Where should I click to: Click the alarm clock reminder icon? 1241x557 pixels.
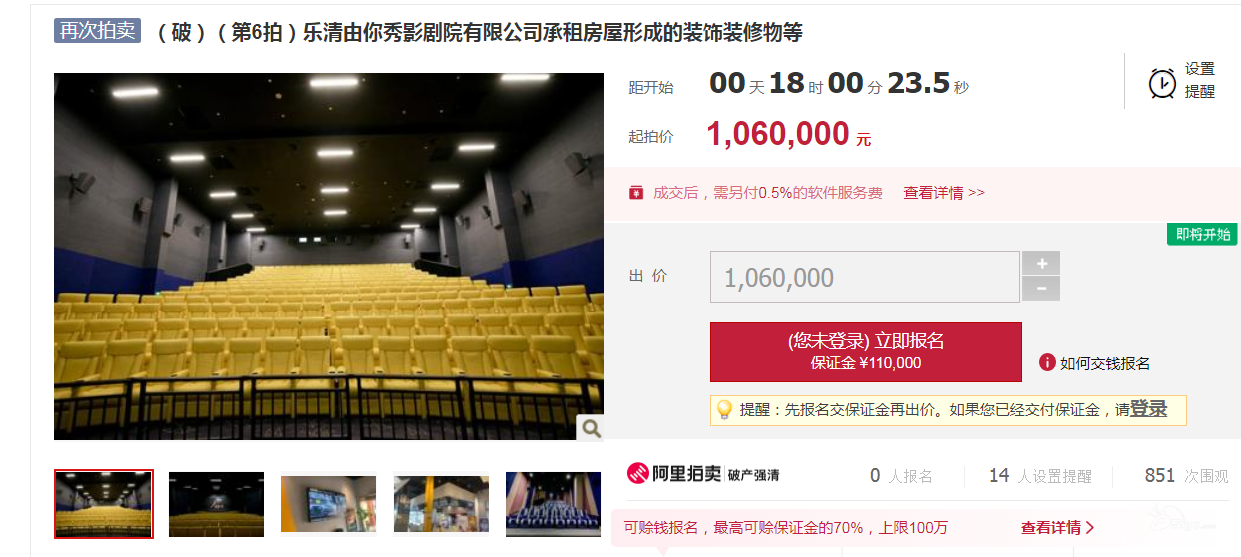coord(1162,82)
